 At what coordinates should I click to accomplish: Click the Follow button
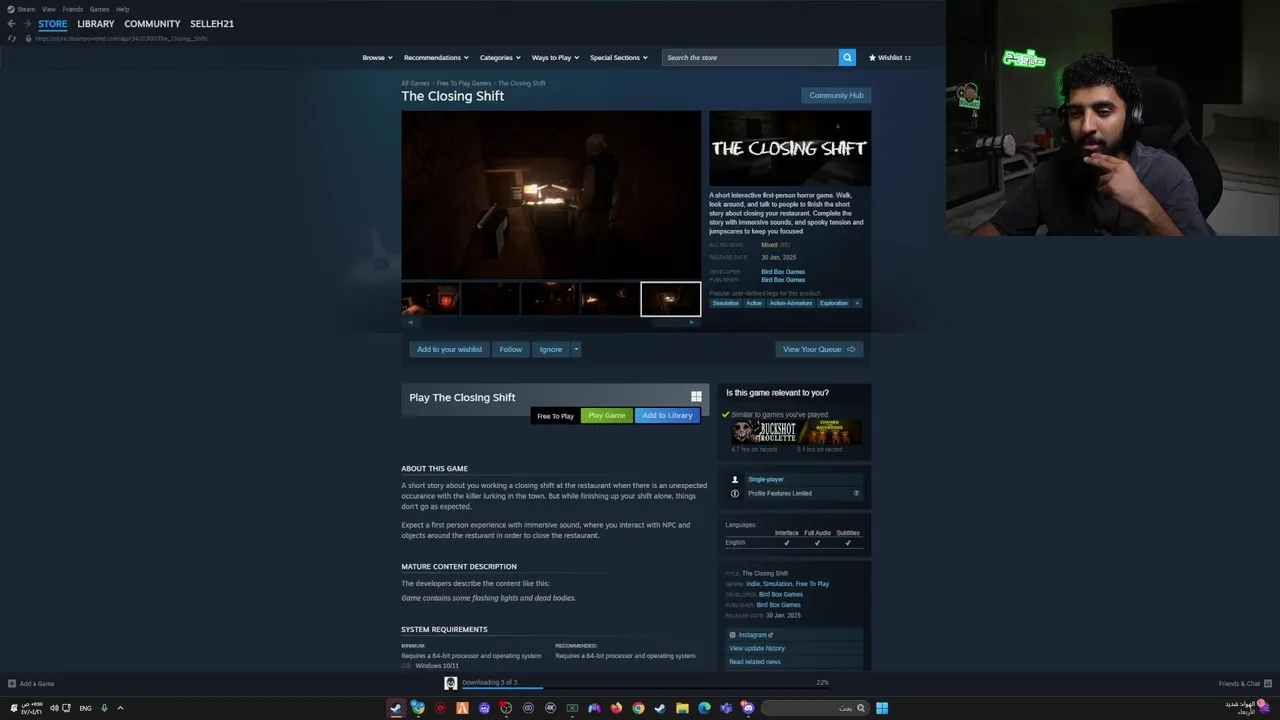point(511,349)
